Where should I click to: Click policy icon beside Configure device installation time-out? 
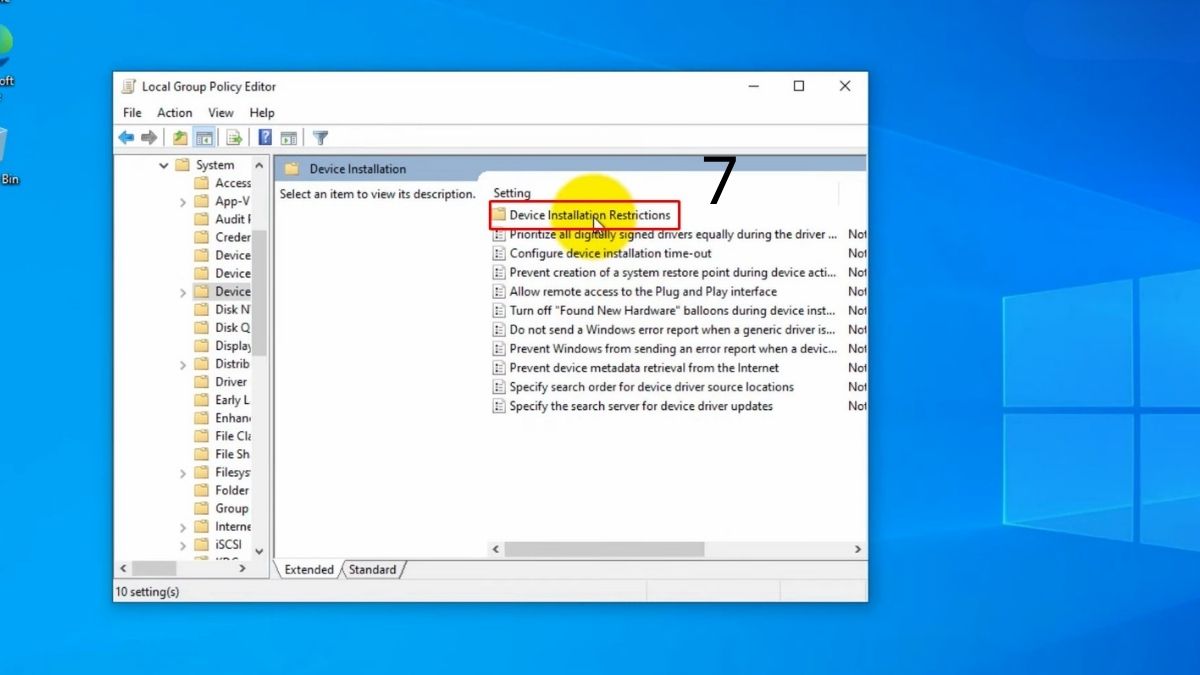tap(499, 253)
